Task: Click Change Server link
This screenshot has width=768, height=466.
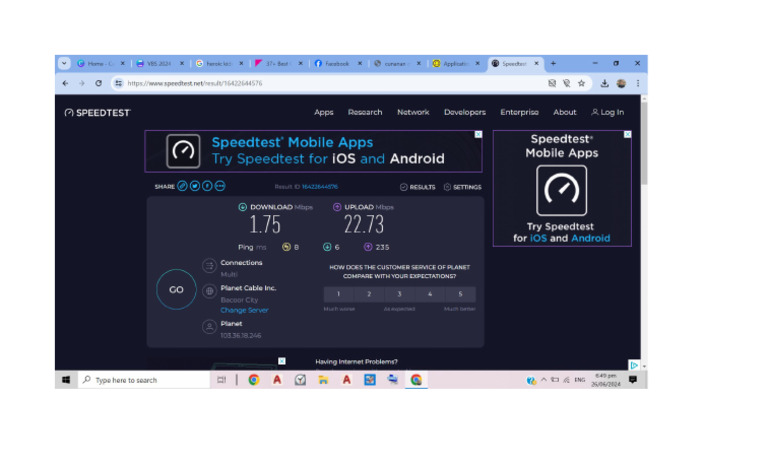Action: (x=244, y=310)
